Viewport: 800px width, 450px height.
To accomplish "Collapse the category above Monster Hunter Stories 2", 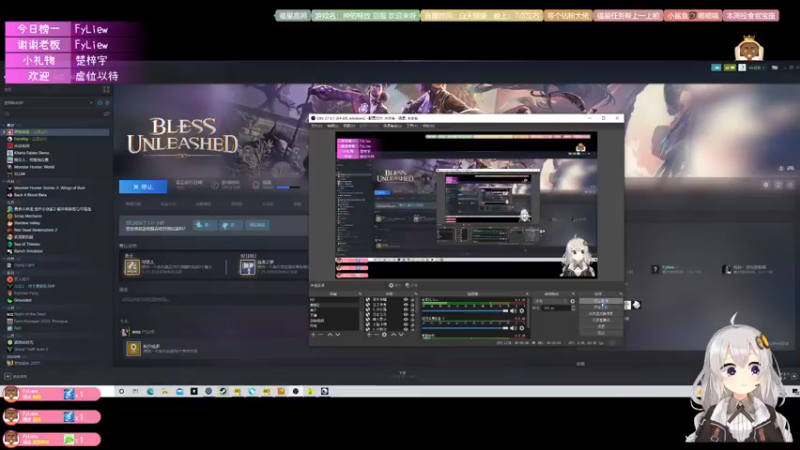I will (4, 181).
